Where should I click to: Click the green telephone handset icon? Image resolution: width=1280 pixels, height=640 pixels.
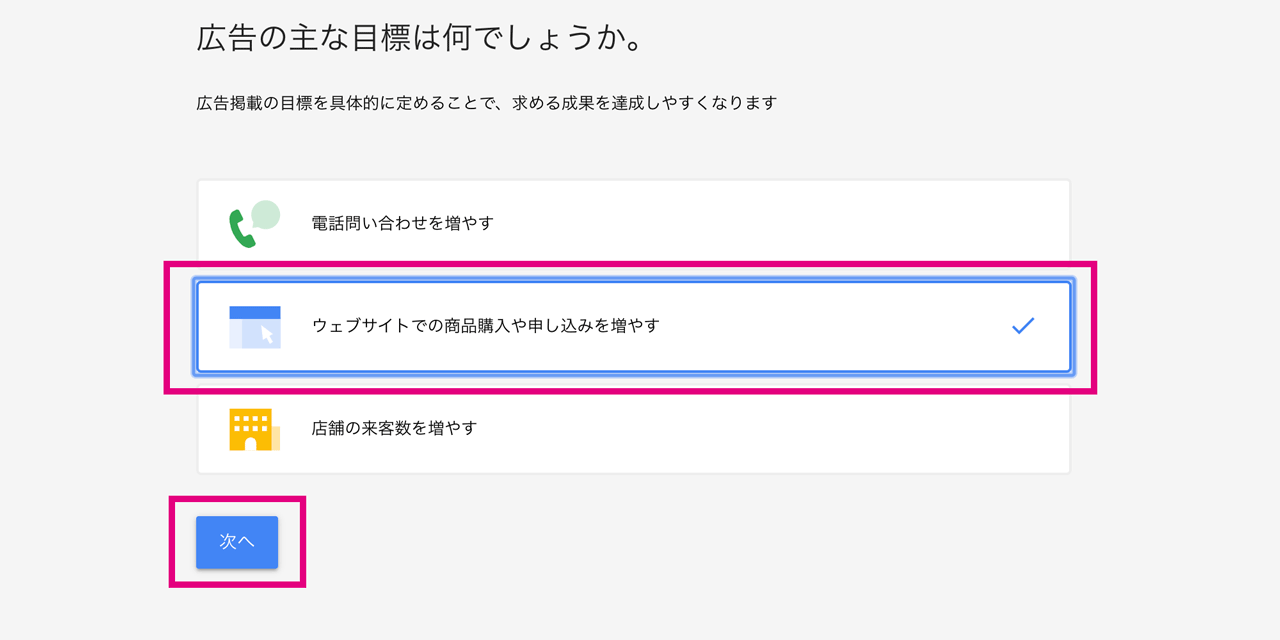[x=242, y=229]
